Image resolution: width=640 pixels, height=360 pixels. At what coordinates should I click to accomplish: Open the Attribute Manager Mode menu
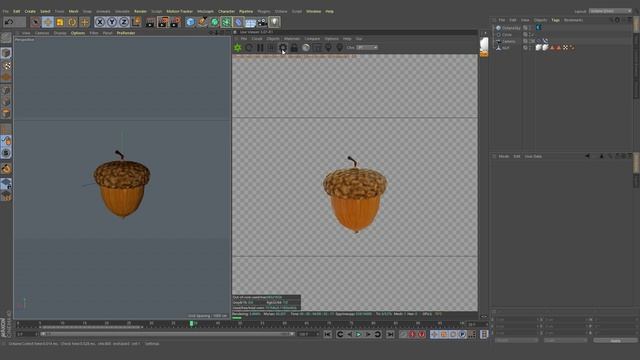tap(504, 156)
